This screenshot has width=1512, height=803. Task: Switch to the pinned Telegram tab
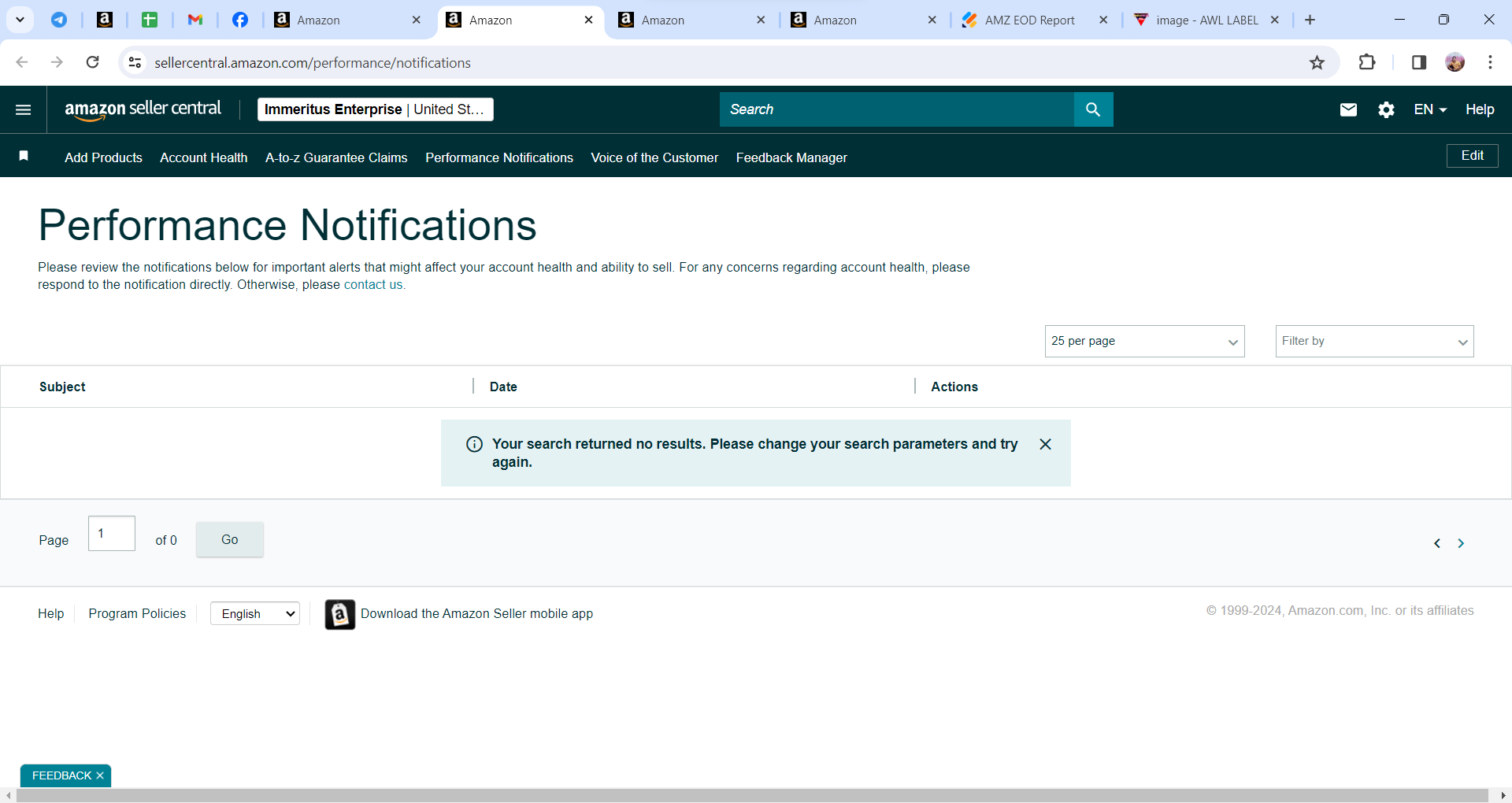(x=59, y=20)
